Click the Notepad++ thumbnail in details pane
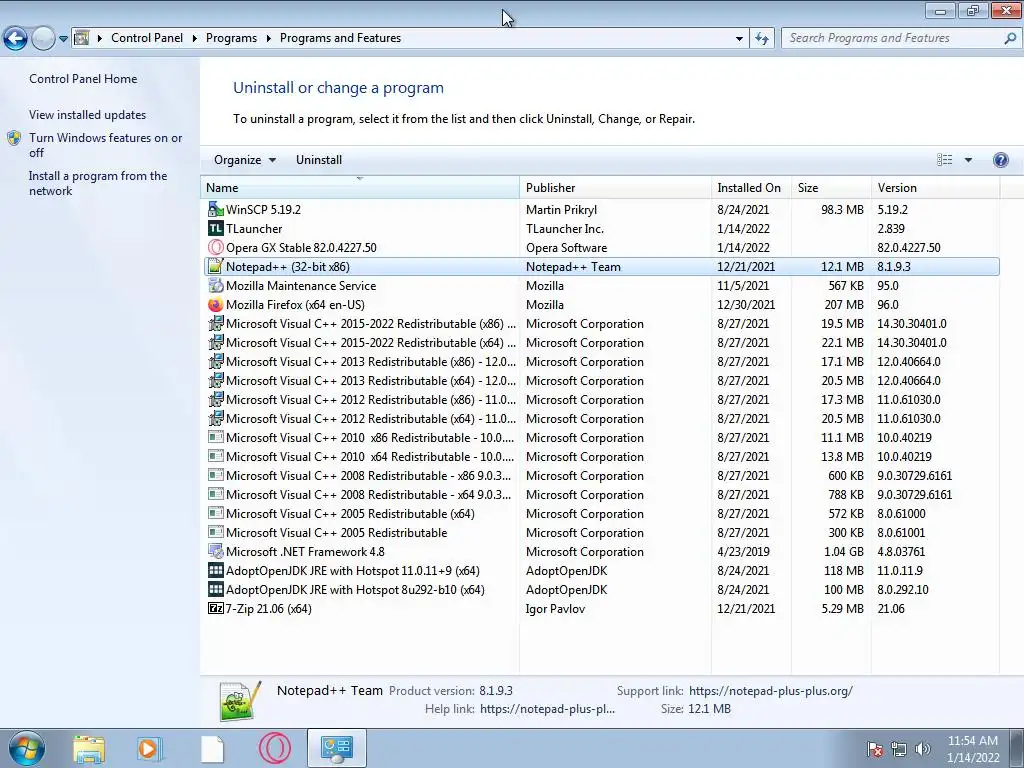This screenshot has height=768, width=1024. tap(240, 701)
